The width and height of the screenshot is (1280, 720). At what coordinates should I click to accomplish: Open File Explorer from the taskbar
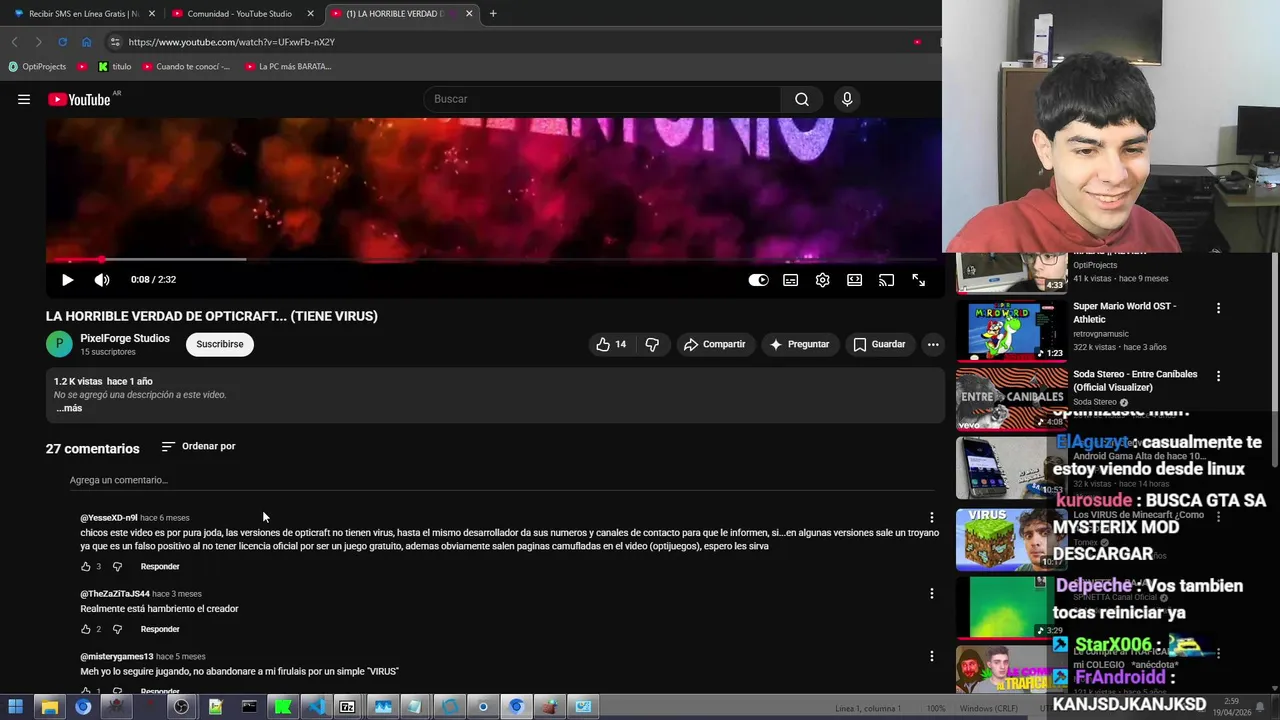tap(49, 707)
